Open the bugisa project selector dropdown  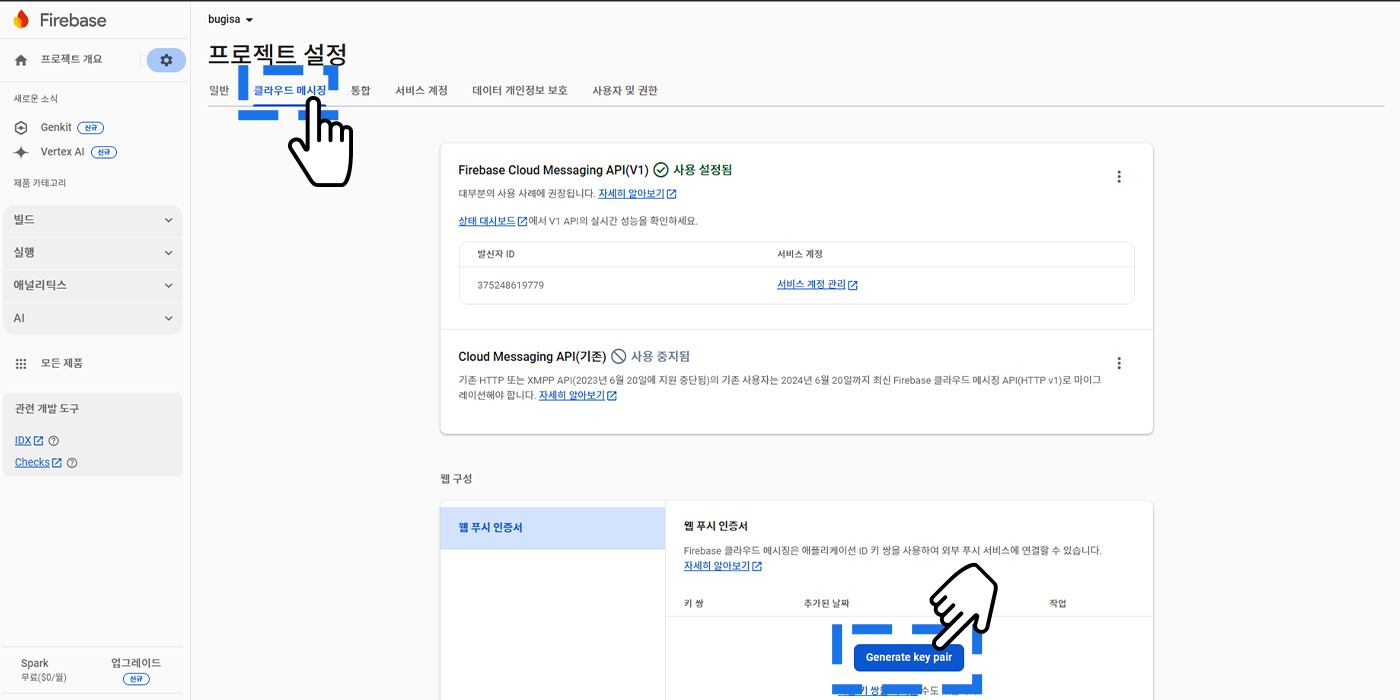coord(231,19)
